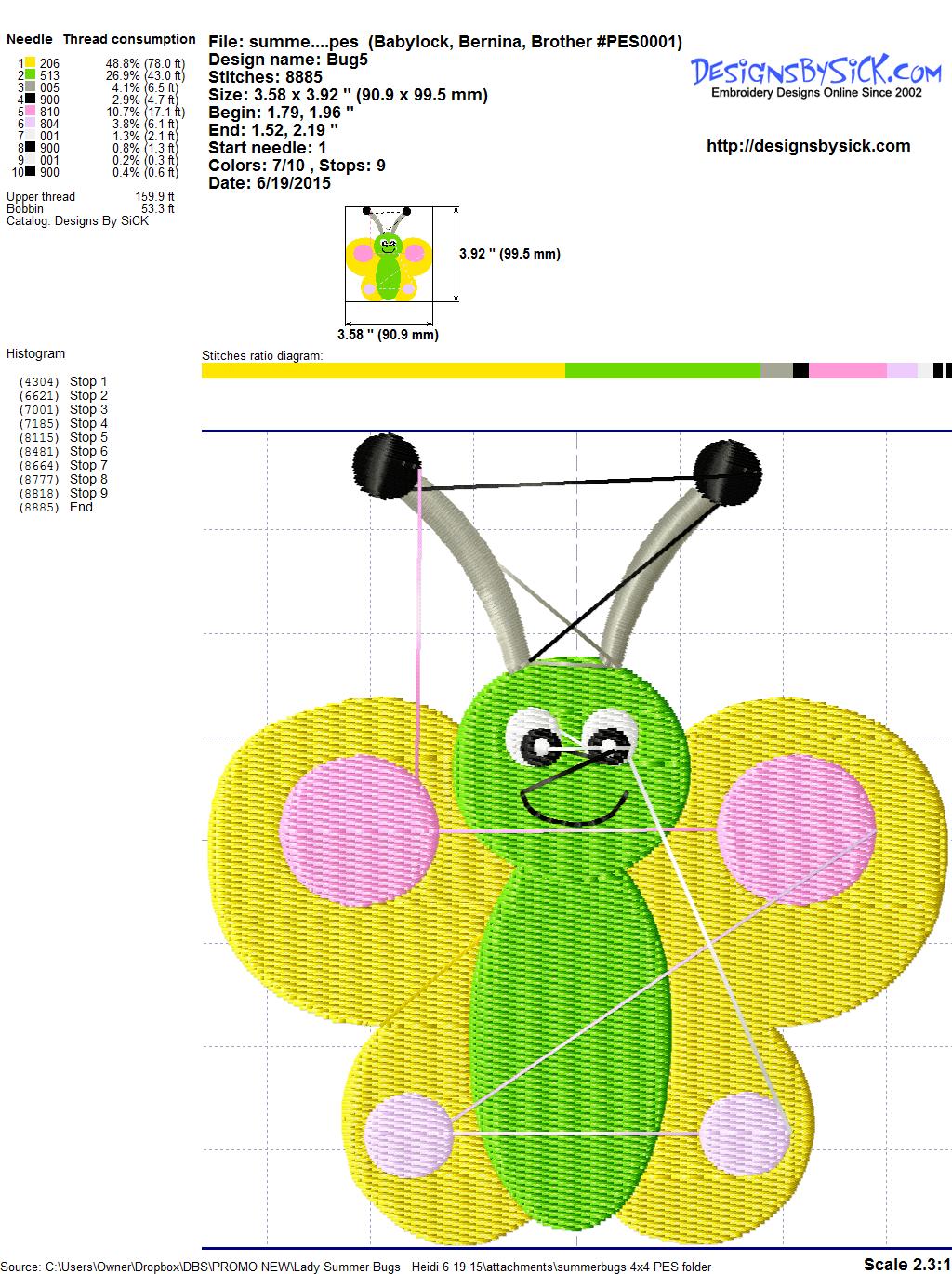Select the End entry in the histogram

[81, 507]
